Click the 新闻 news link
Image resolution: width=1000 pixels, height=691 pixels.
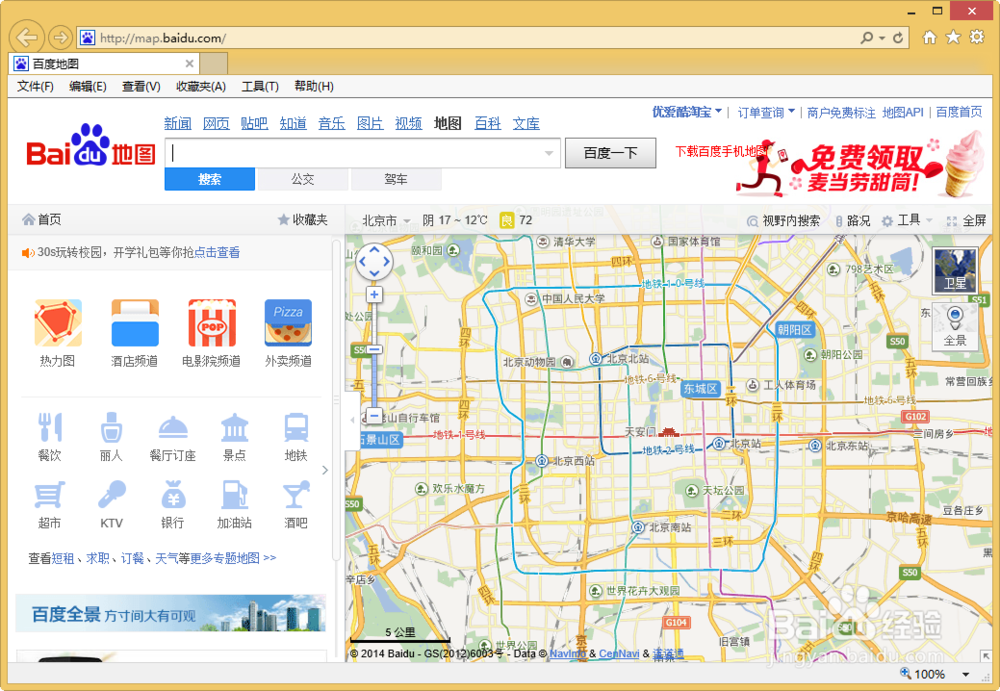click(177, 123)
